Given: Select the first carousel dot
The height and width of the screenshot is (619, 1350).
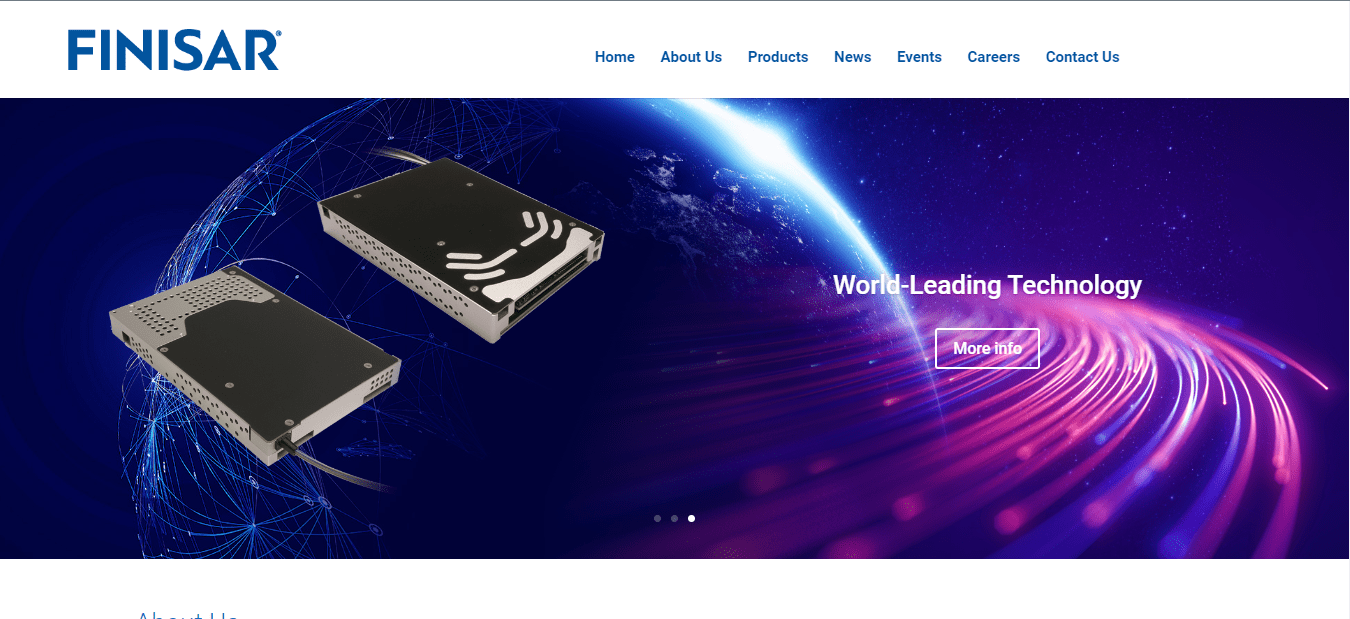Looking at the screenshot, I should [657, 518].
